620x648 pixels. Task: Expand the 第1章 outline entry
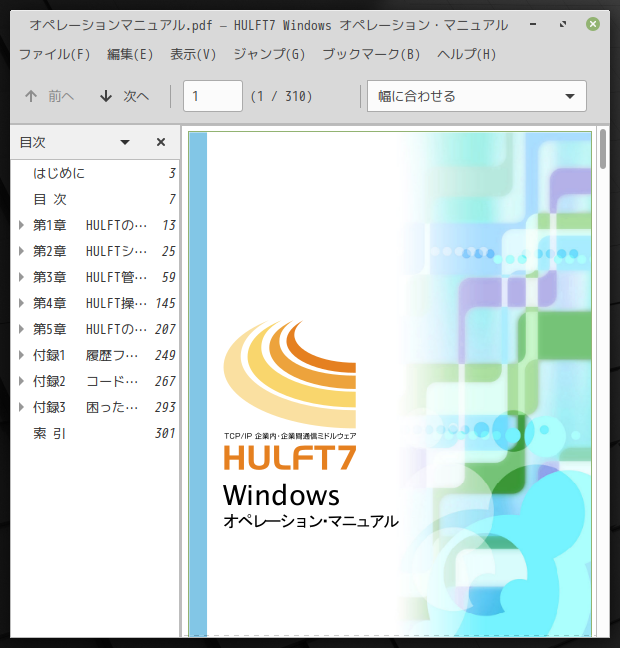point(21,225)
